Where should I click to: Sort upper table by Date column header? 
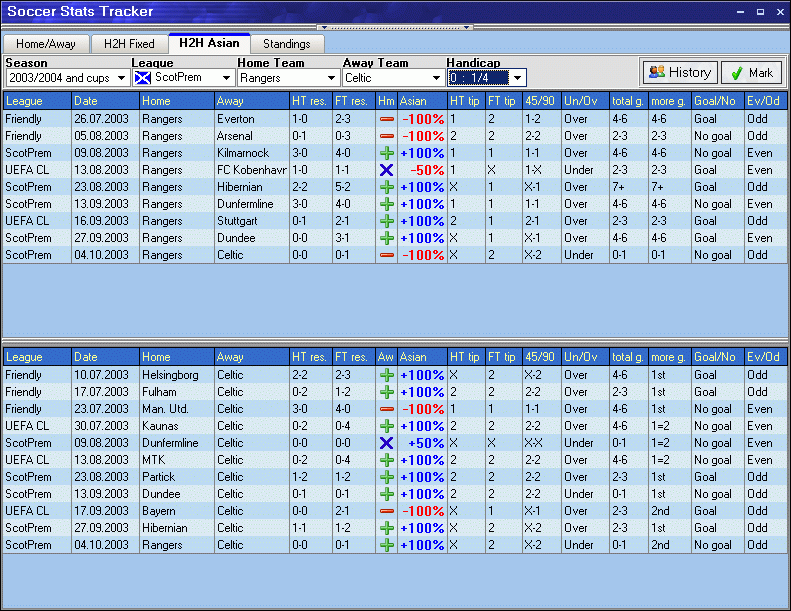(x=104, y=101)
